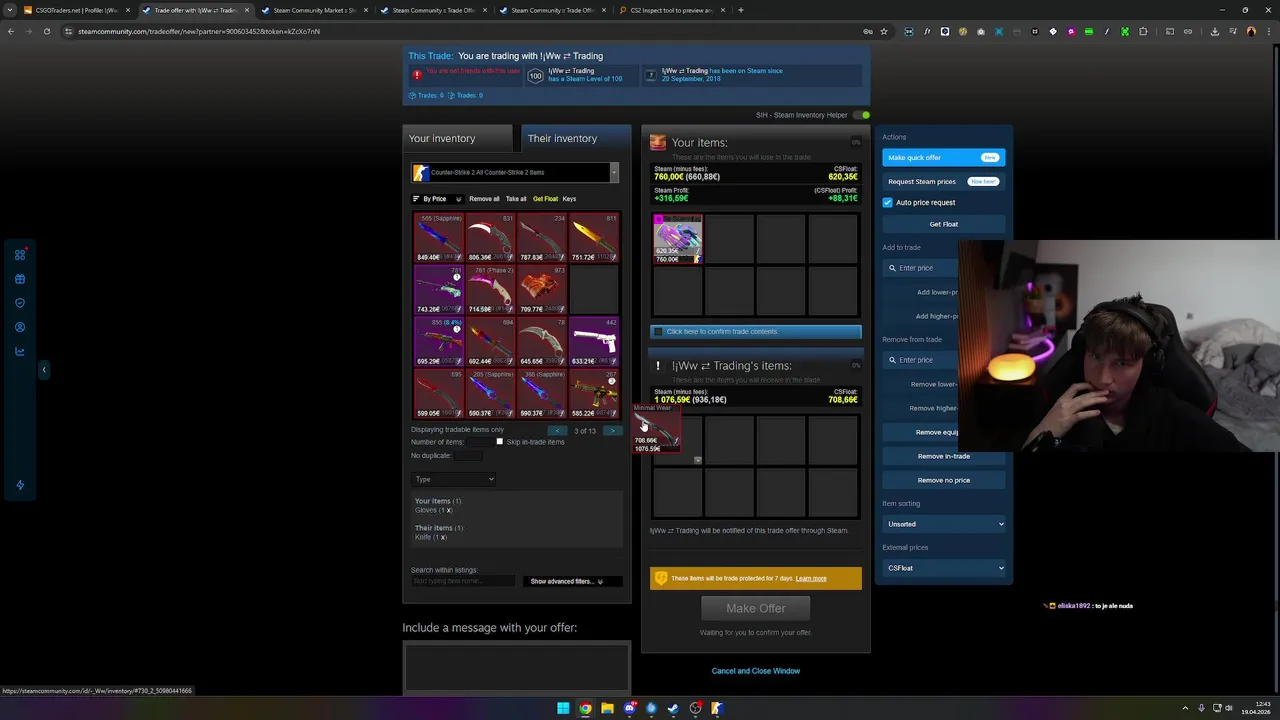Open the Item sorting Unsorted dropdown

pos(944,524)
